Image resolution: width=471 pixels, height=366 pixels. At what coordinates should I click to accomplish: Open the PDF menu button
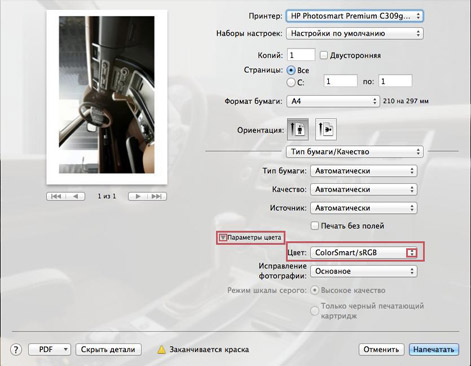[x=50, y=350]
